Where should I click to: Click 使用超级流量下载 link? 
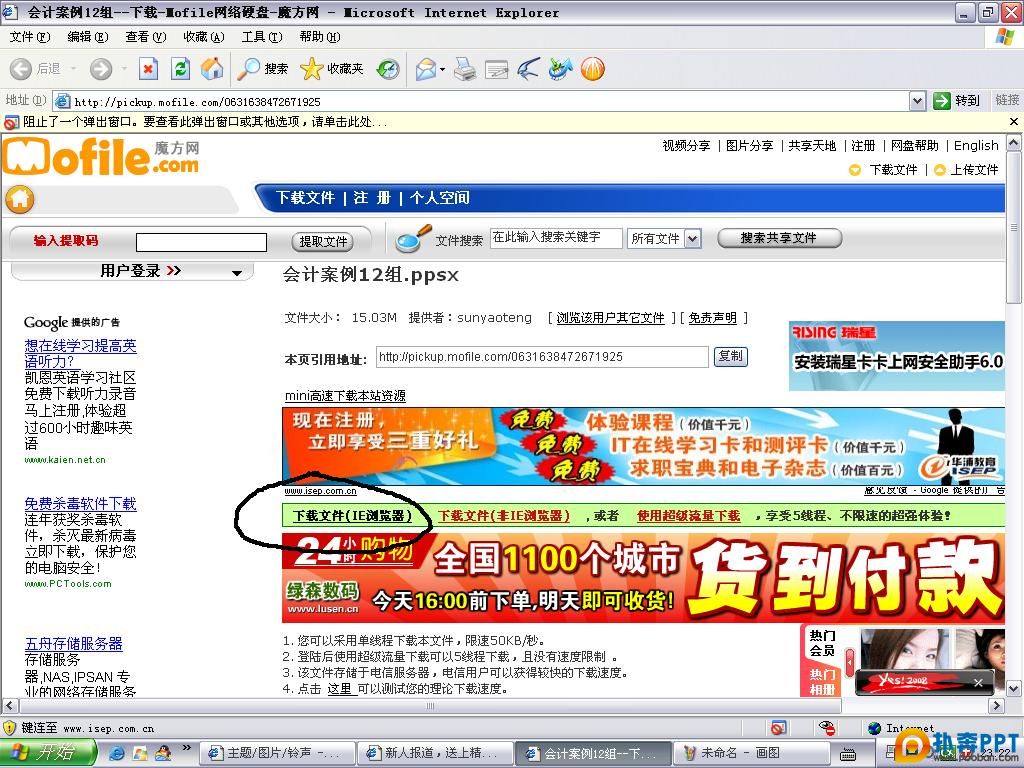point(689,516)
